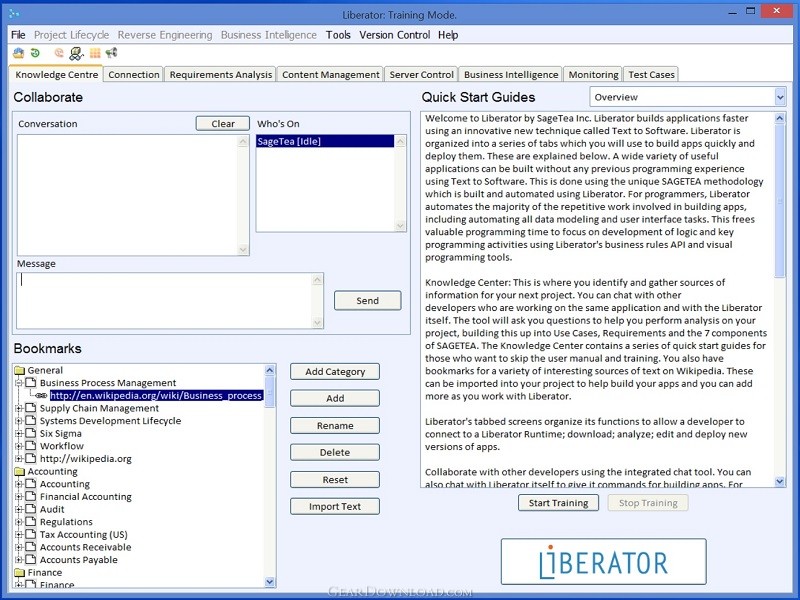Send the chat message
This screenshot has height=600, width=800.
367,301
